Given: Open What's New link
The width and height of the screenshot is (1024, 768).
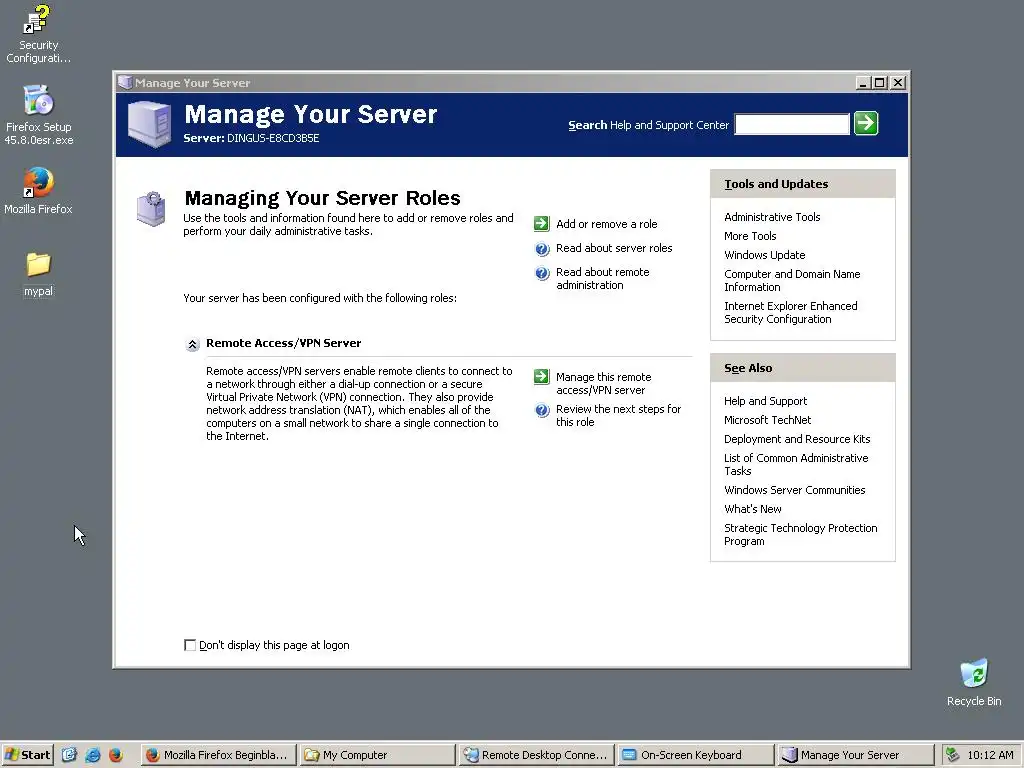Looking at the screenshot, I should [752, 509].
